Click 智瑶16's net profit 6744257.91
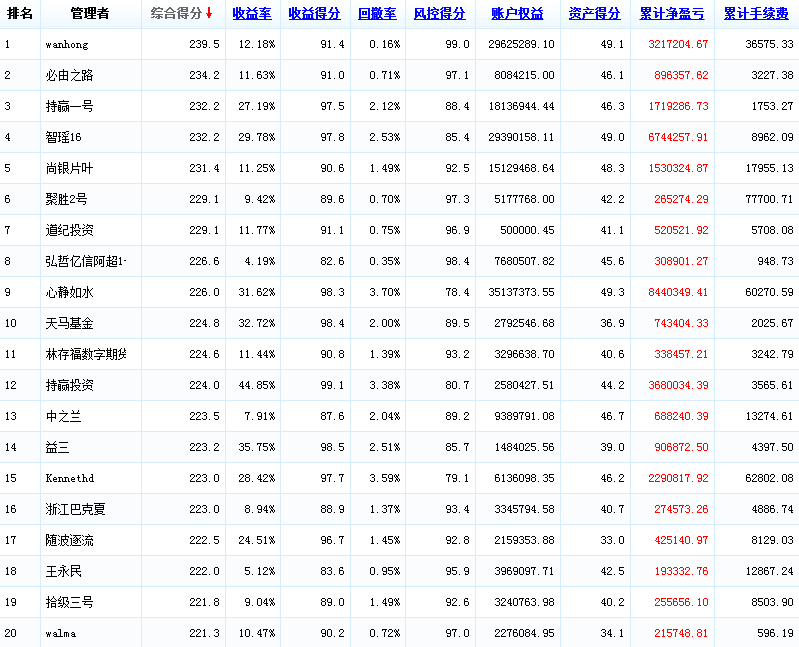Viewport: 799px width, 647px height. (x=678, y=137)
